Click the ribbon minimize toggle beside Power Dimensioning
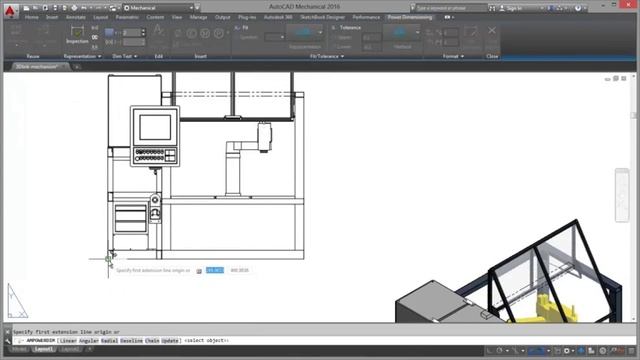This screenshot has height=360, width=640. pos(449,17)
